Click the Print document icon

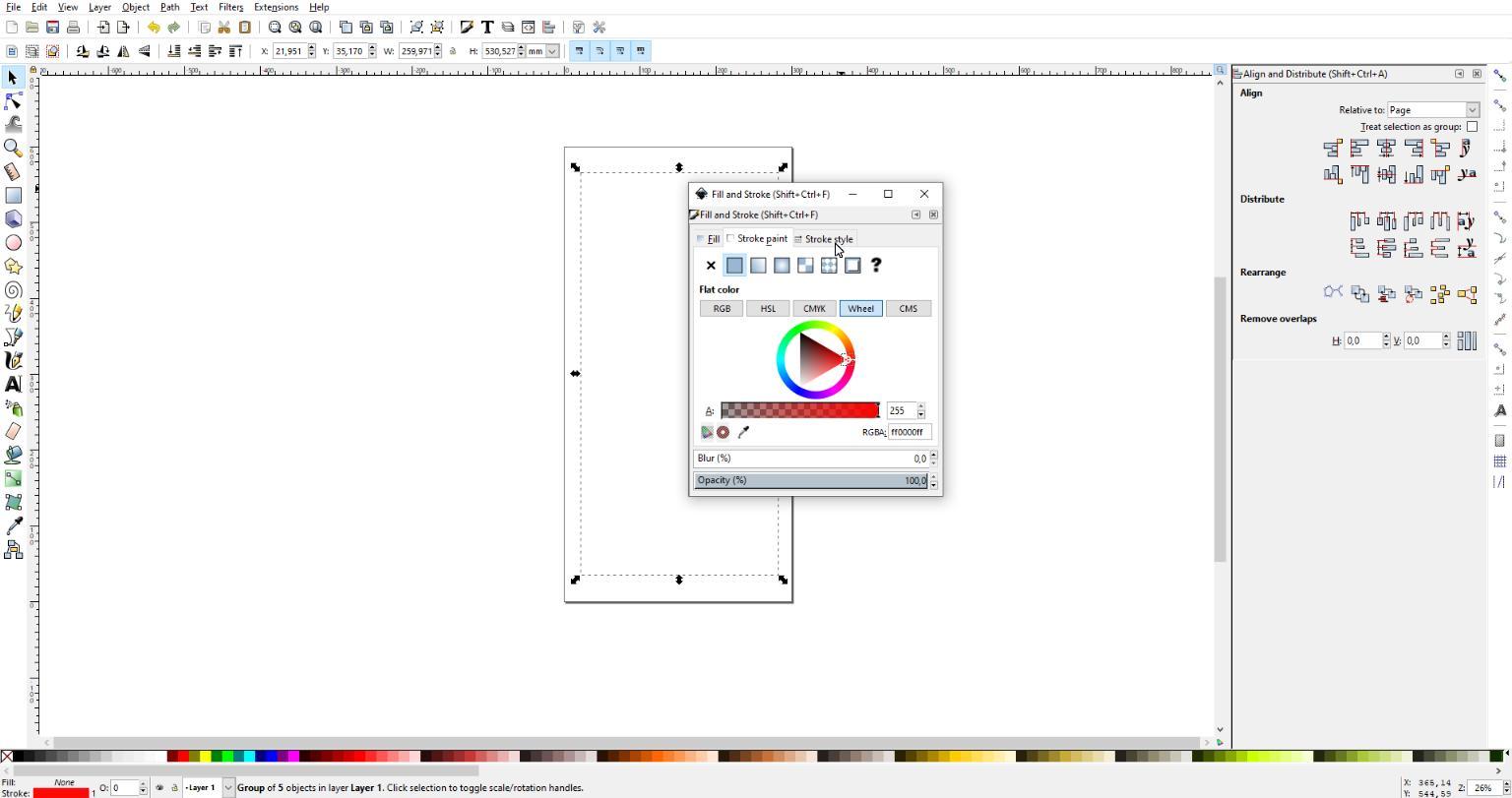click(x=73, y=28)
